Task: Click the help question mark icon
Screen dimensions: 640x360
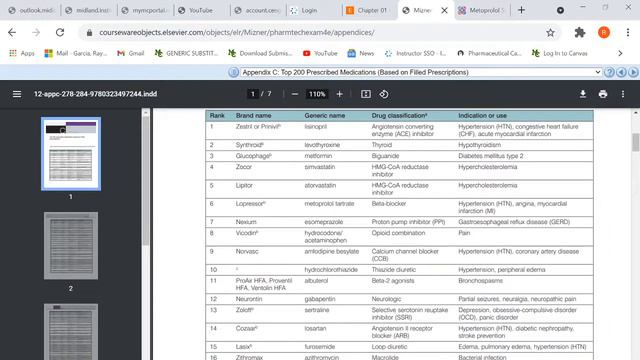Action: (x=609, y=72)
